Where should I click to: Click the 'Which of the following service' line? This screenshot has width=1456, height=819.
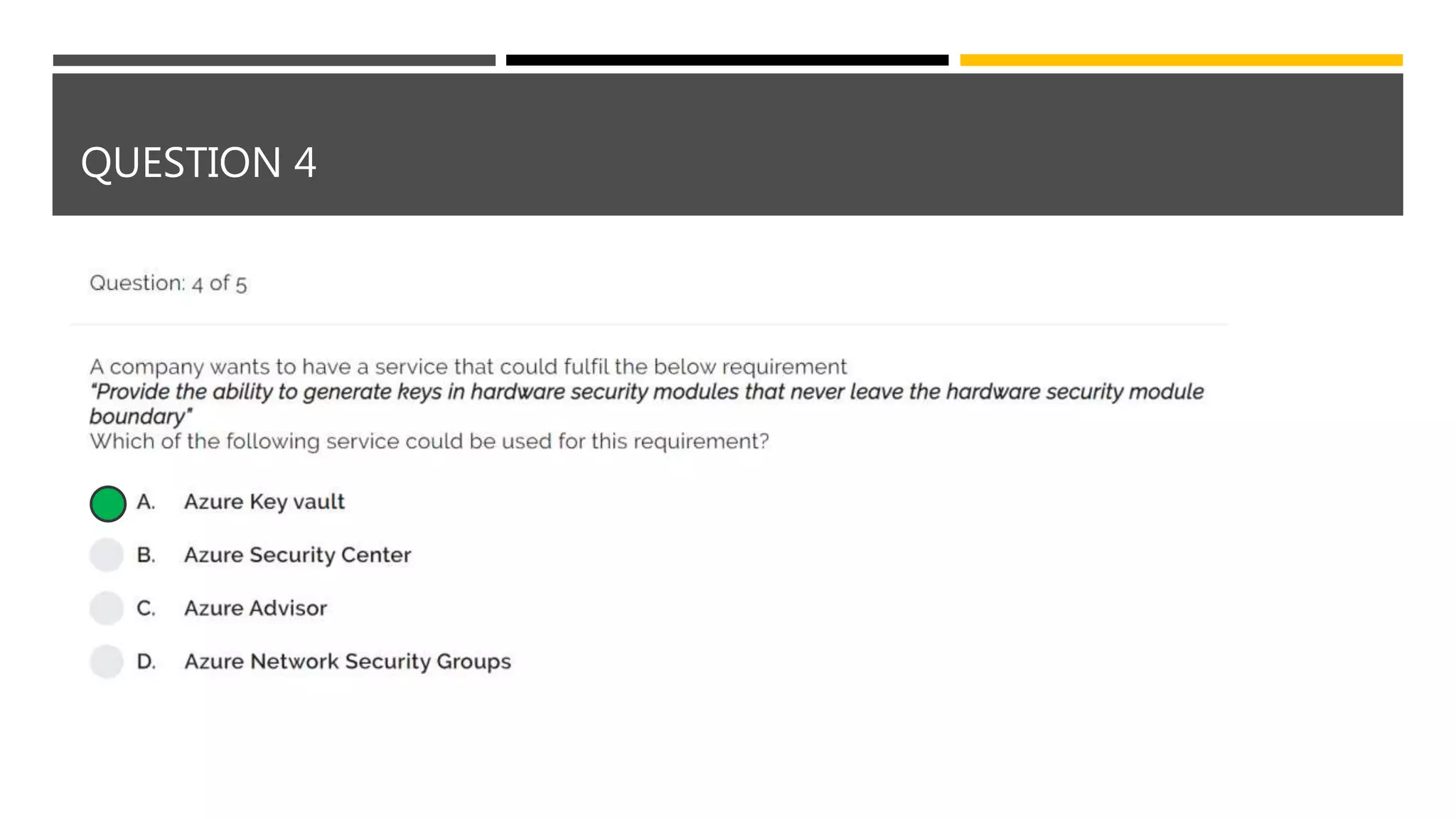[429, 441]
